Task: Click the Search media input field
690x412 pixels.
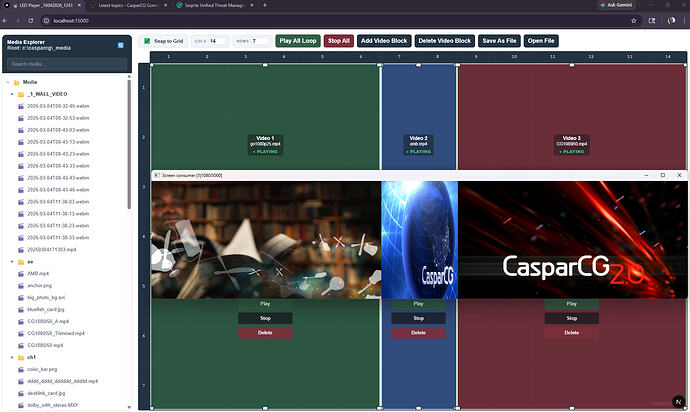Action: pyautogui.click(x=65, y=65)
